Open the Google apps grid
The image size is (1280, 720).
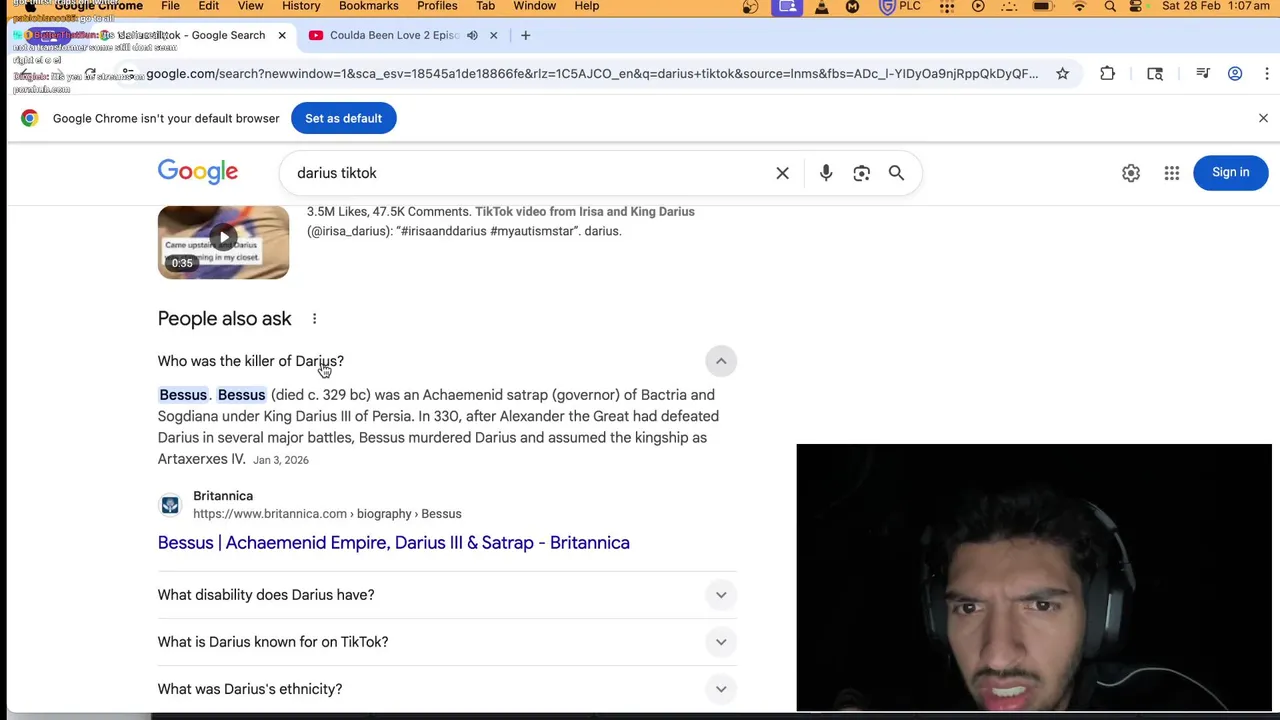tap(1172, 173)
